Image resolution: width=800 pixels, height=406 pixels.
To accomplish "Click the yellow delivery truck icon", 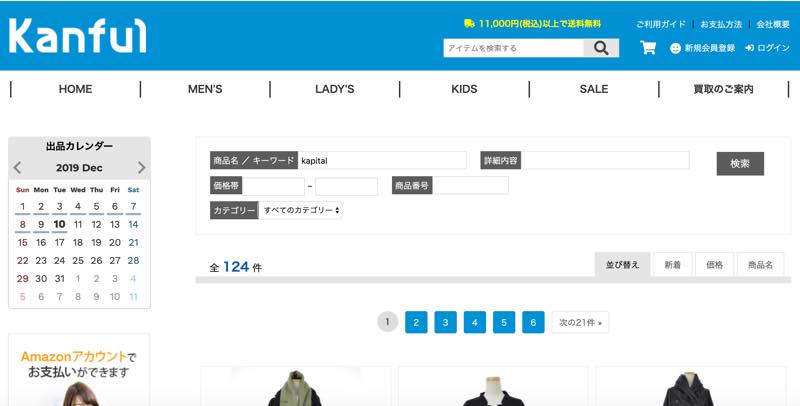I will (469, 23).
